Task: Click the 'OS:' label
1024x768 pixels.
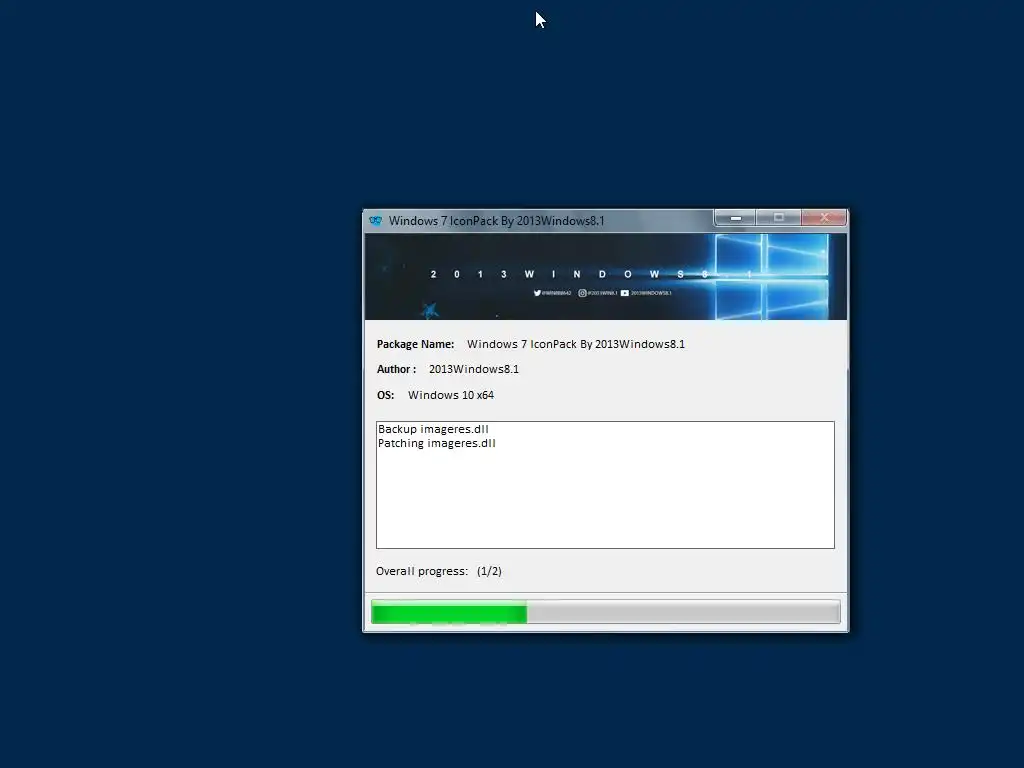Action: click(385, 395)
